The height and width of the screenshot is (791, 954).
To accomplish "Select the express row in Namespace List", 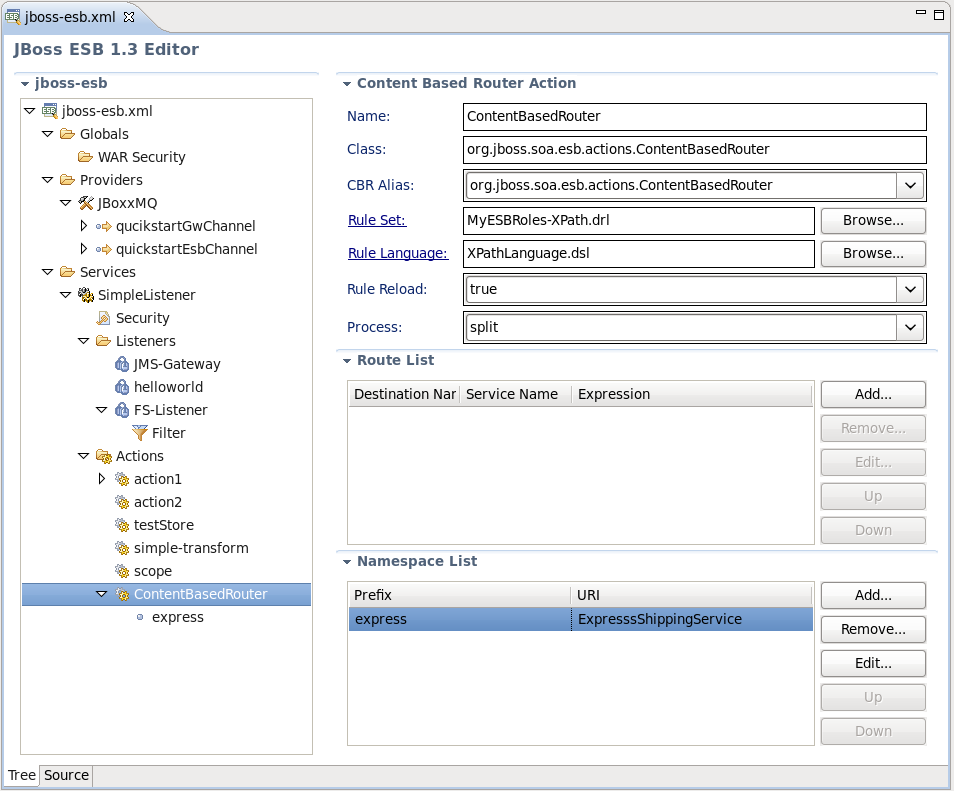I will [580, 619].
